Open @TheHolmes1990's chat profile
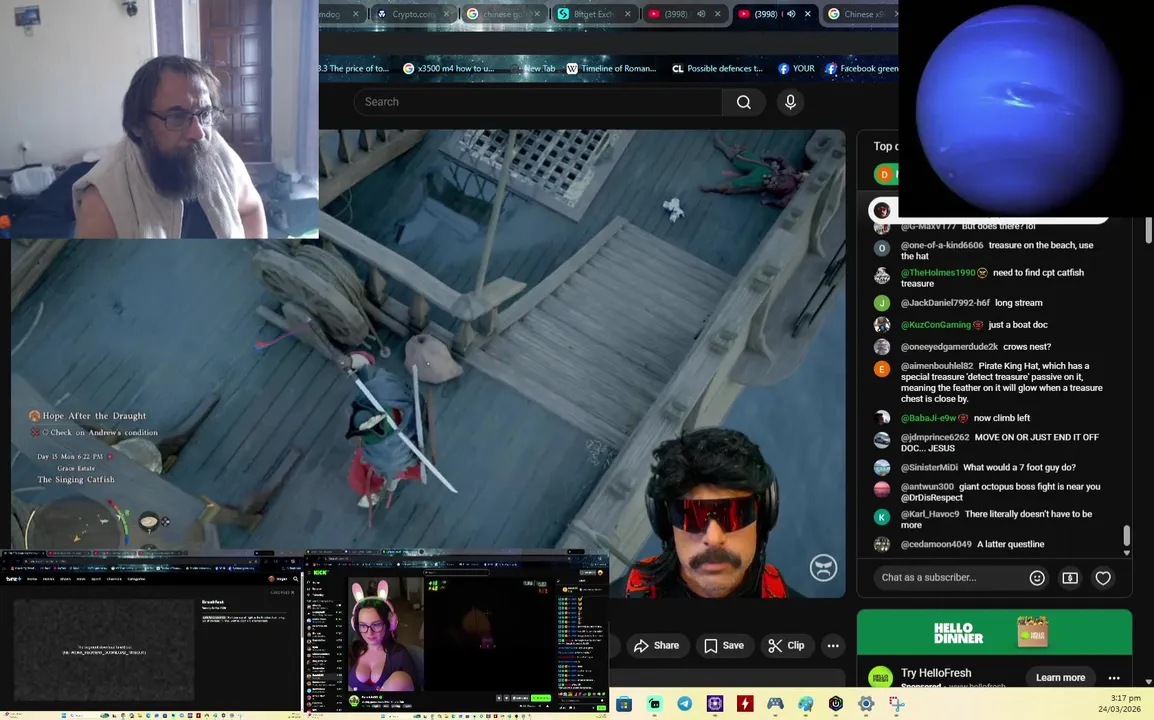 (x=938, y=273)
